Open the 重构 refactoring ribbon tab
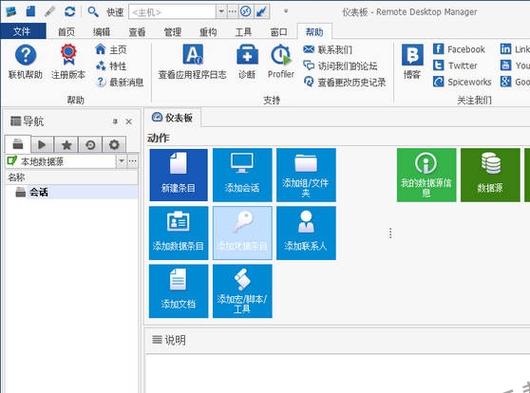Image resolution: width=530 pixels, height=393 pixels. [x=208, y=32]
